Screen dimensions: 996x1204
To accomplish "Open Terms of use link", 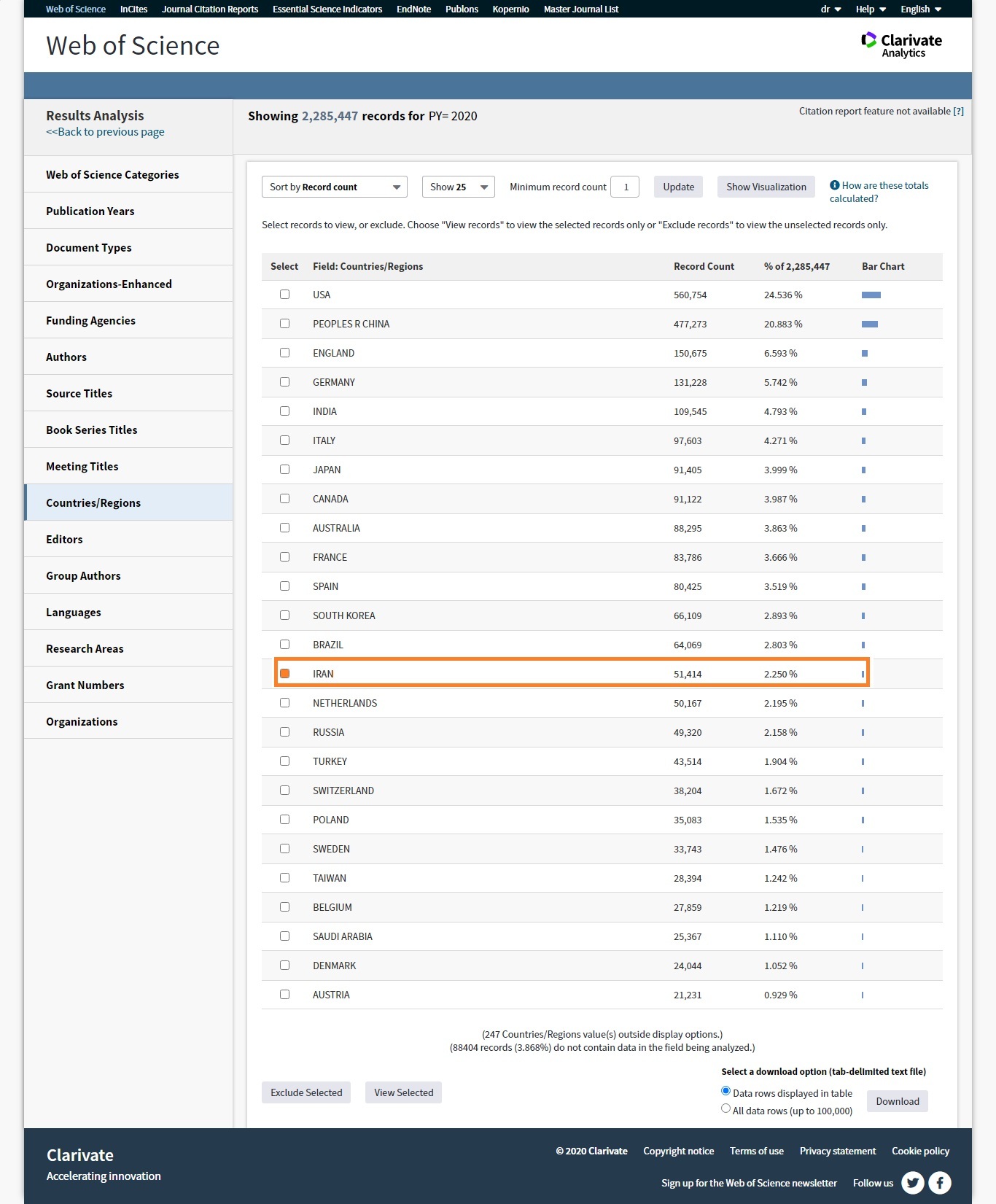I will [x=757, y=1151].
